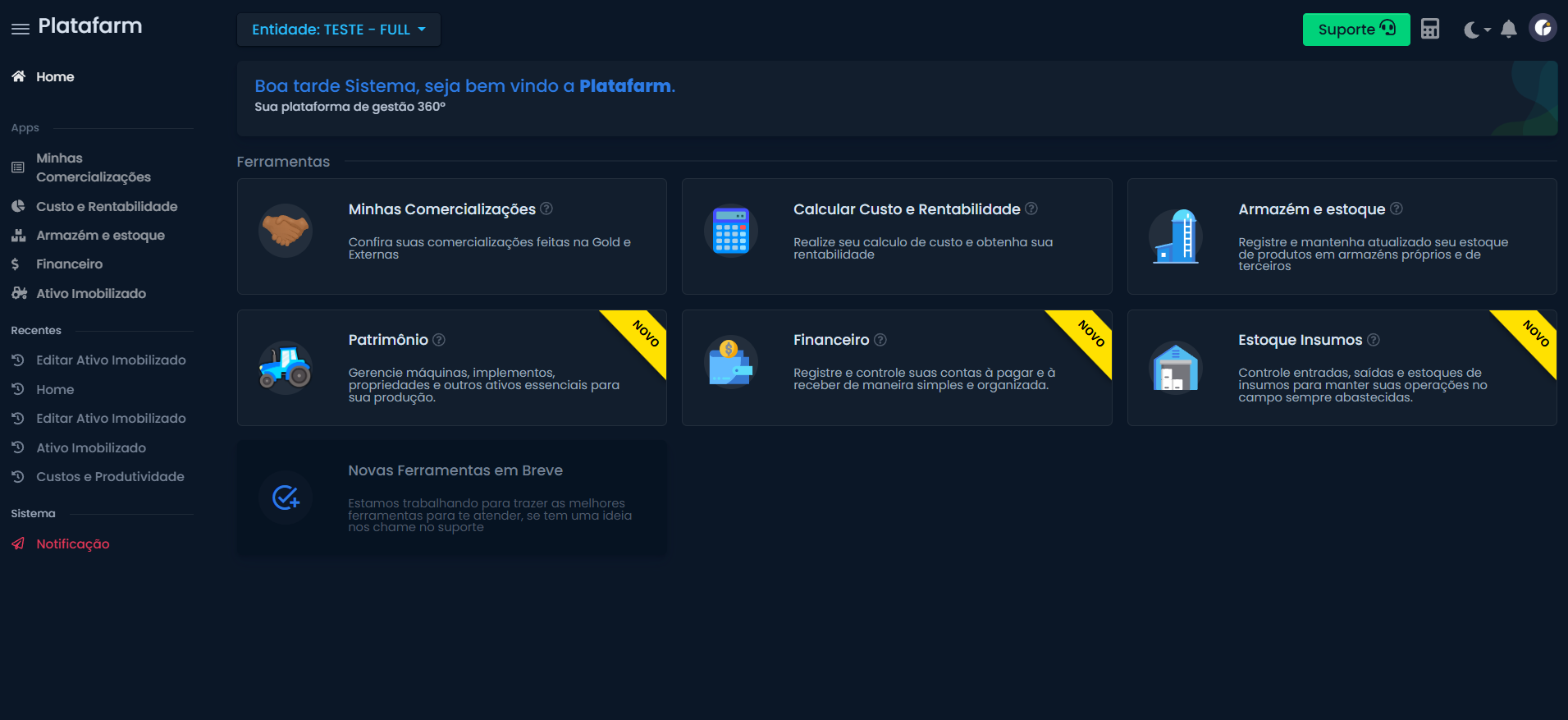This screenshot has width=1568, height=720.
Task: Open the user profile avatar
Action: click(1543, 29)
